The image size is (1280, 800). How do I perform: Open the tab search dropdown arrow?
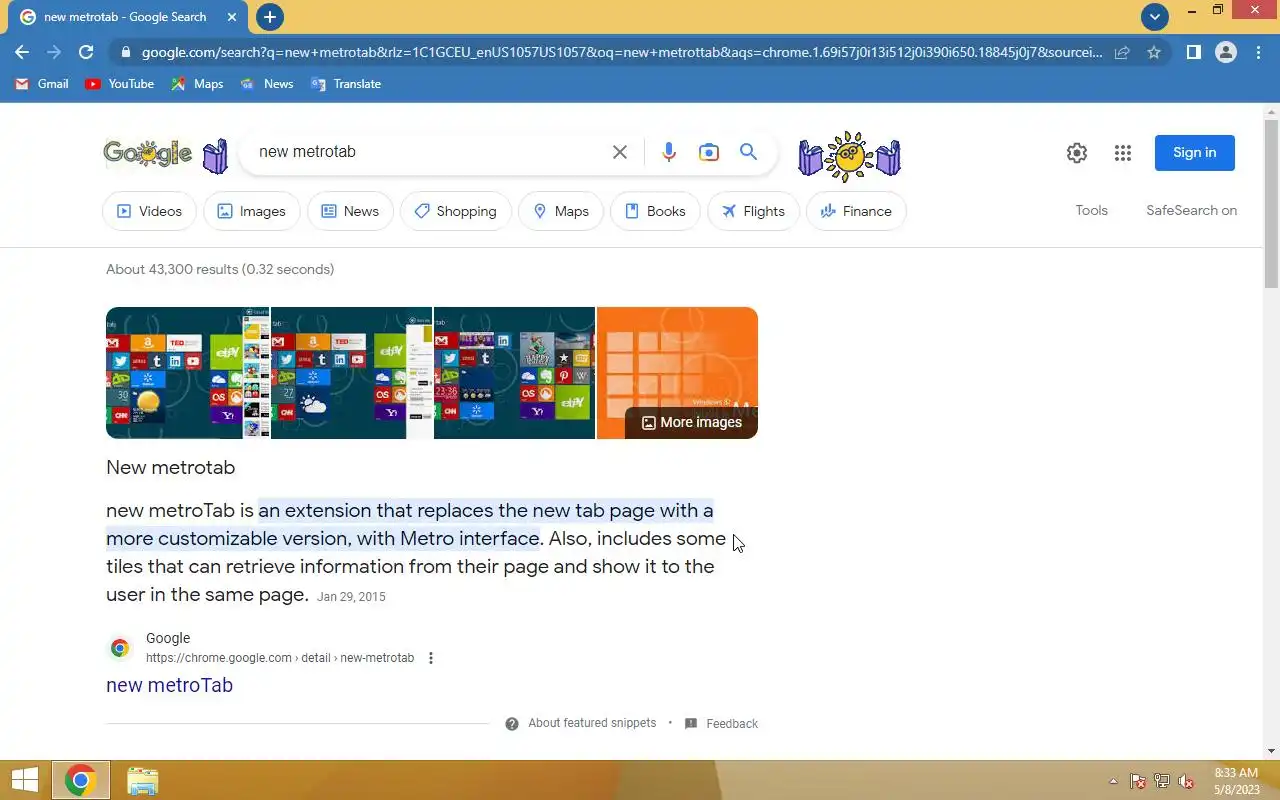(x=1155, y=17)
